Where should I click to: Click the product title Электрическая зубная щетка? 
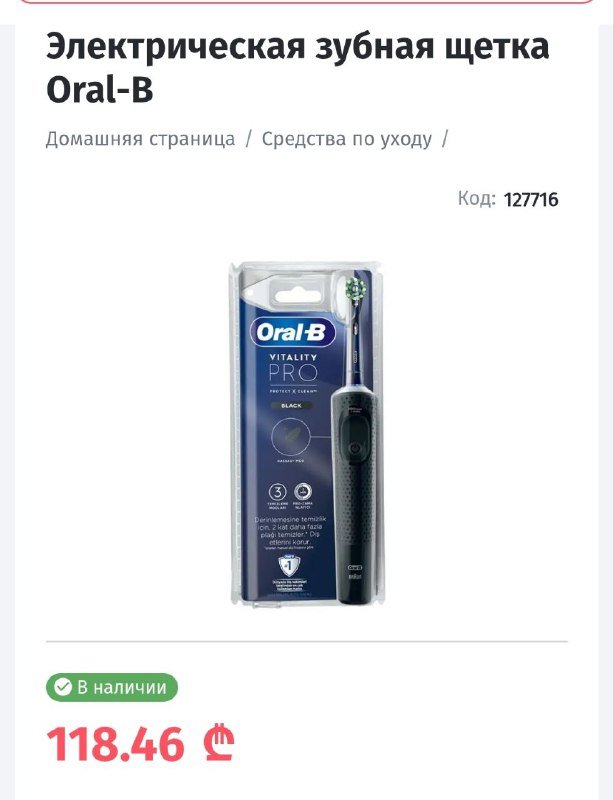point(298,46)
